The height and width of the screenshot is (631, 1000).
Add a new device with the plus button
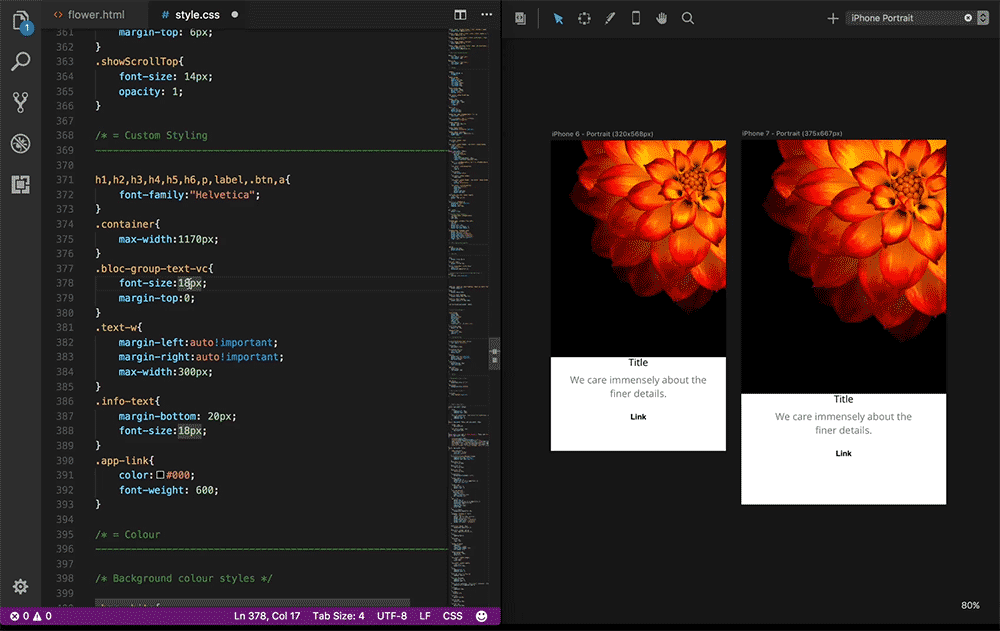click(832, 19)
